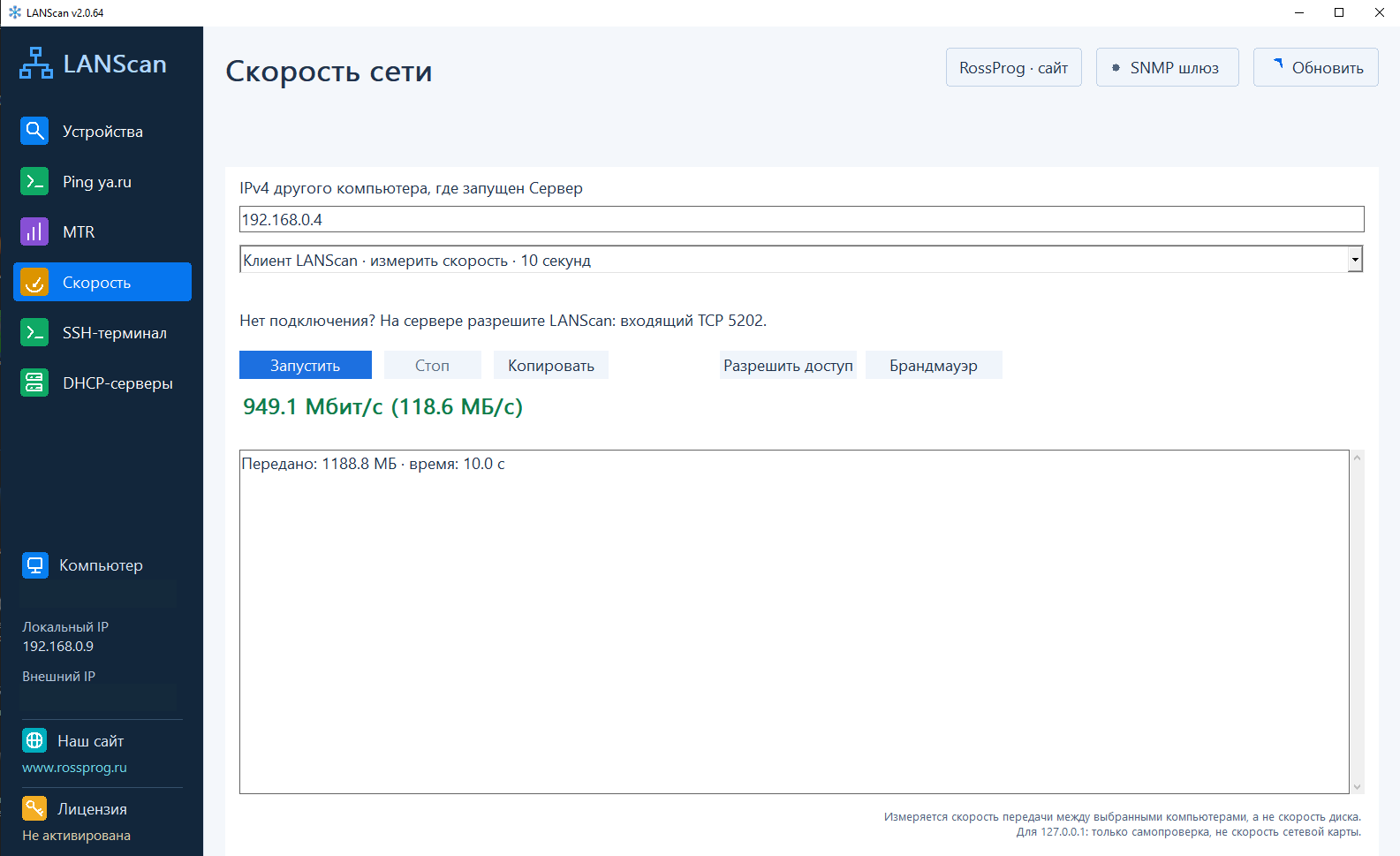Click the Разрешить доступ button
Image resolution: width=1400 pixels, height=856 pixels.
click(788, 365)
